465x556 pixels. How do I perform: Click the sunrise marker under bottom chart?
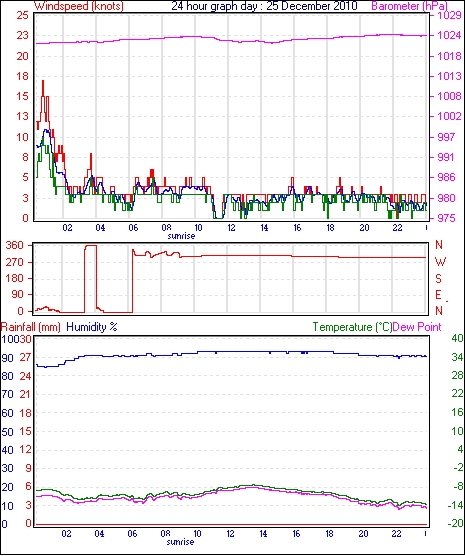pos(180,542)
